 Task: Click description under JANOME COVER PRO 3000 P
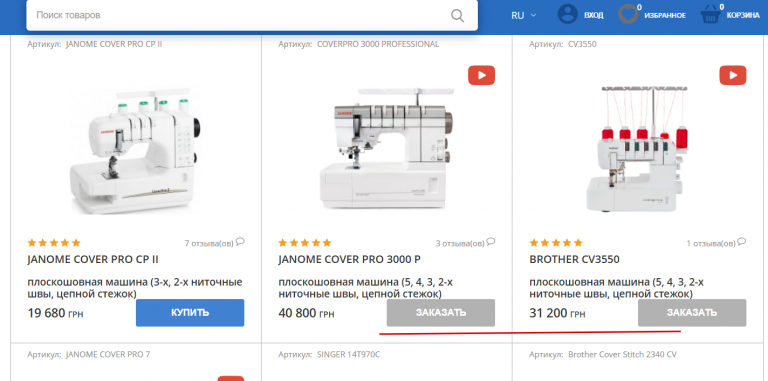[365, 288]
